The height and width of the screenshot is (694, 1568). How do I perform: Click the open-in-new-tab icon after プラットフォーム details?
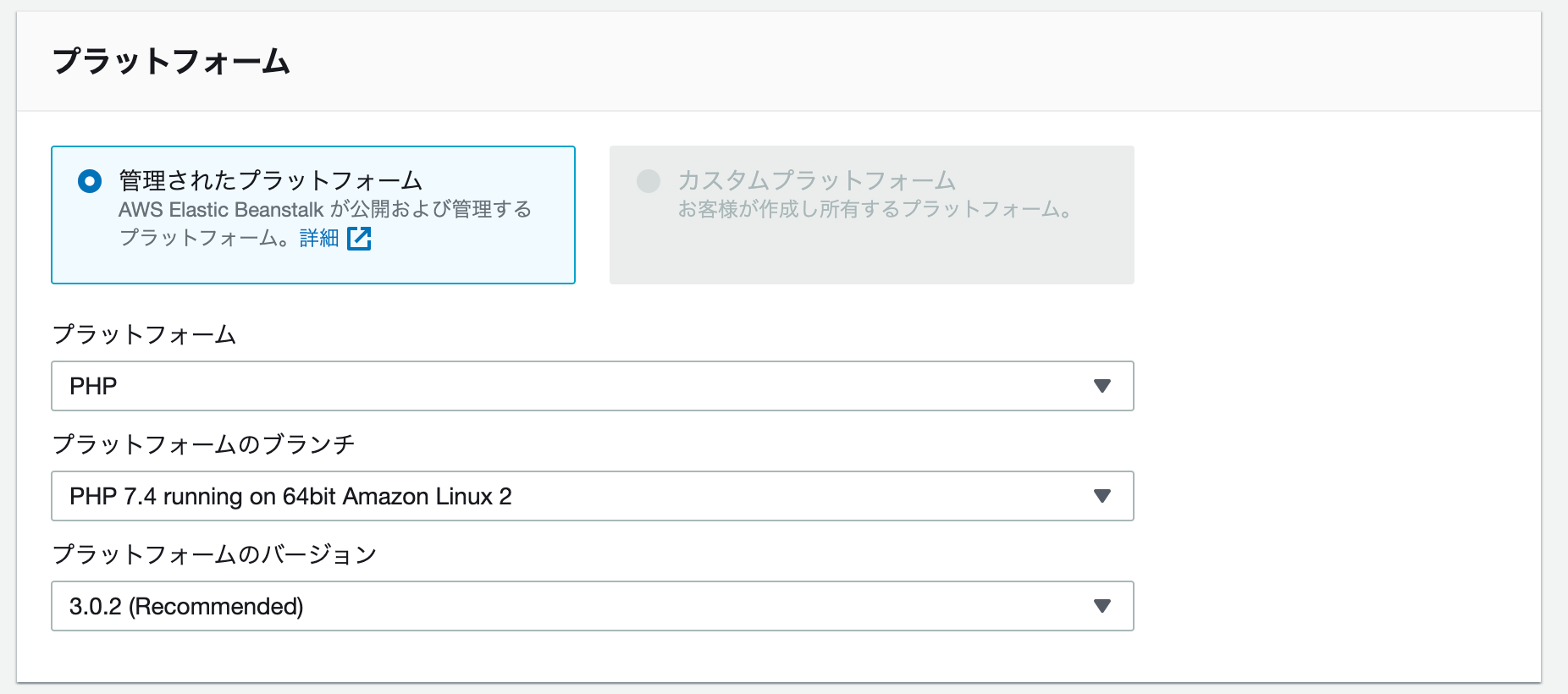(x=361, y=240)
